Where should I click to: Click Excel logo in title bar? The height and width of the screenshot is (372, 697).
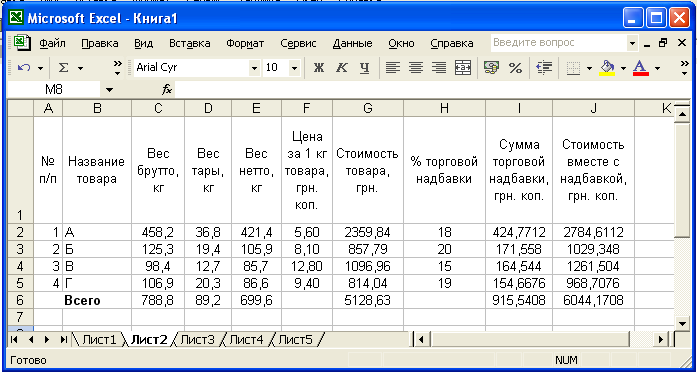16,18
